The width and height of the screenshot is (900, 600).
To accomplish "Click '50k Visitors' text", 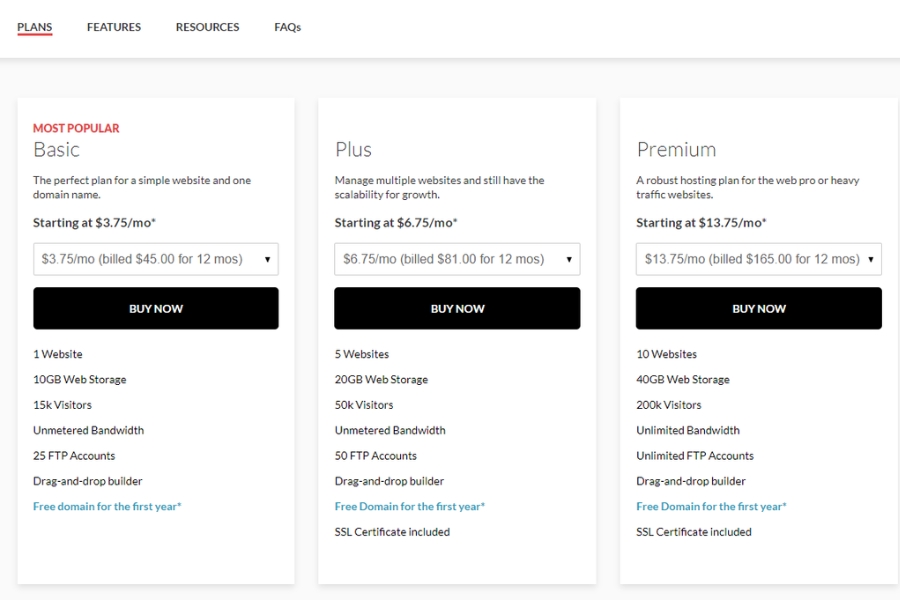I will pyautogui.click(x=364, y=405).
